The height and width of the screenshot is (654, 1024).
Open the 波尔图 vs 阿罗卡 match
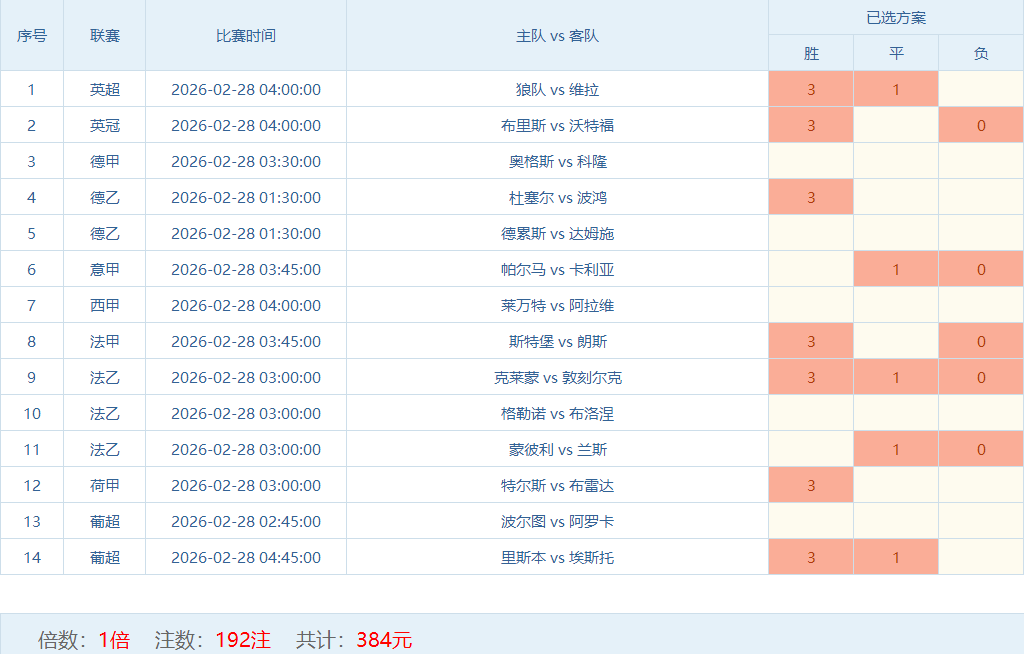(x=557, y=521)
